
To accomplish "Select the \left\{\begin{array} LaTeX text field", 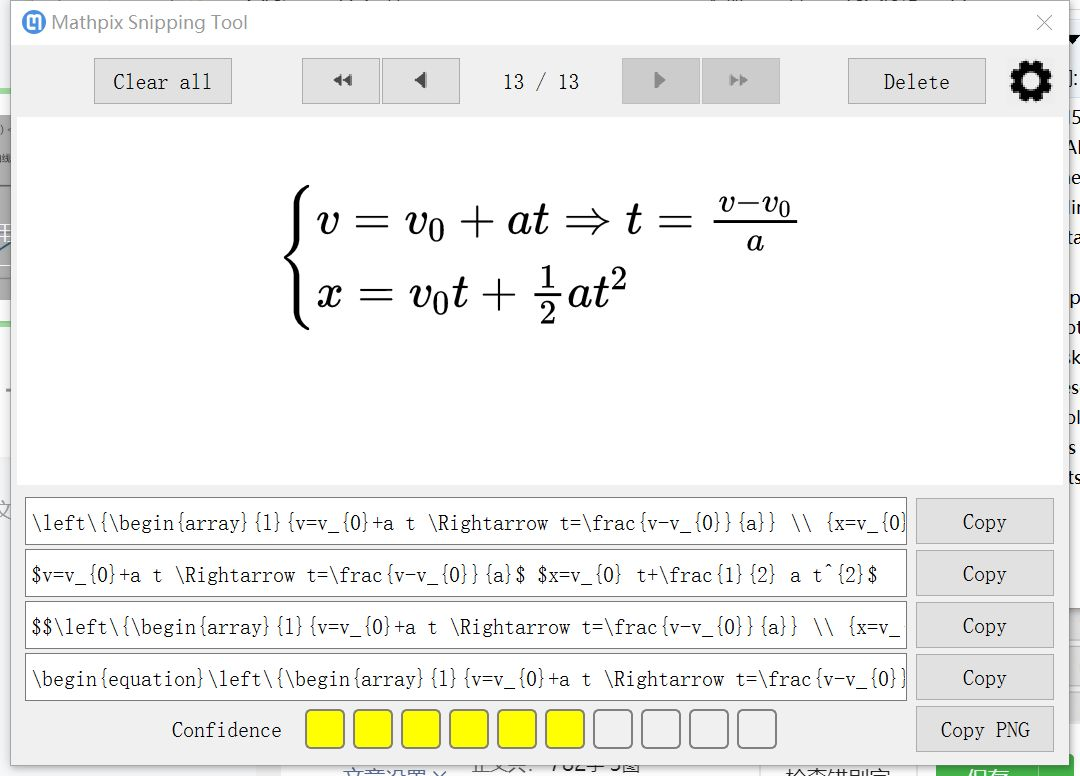I will coord(466,521).
